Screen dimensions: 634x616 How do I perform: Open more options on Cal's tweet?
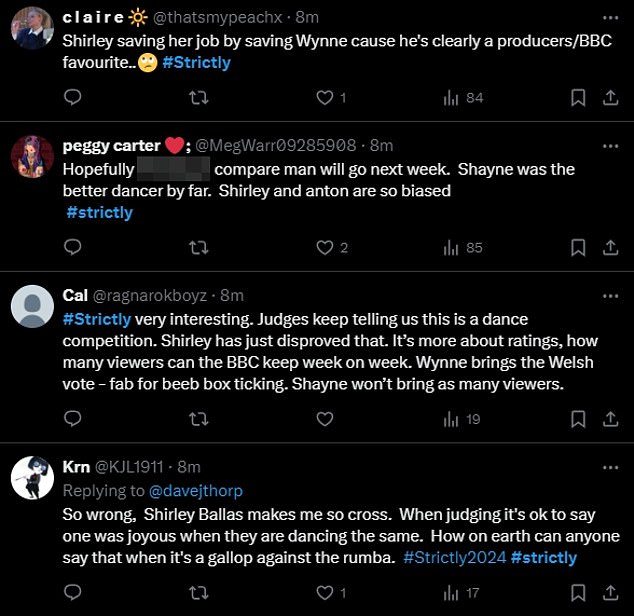point(609,294)
